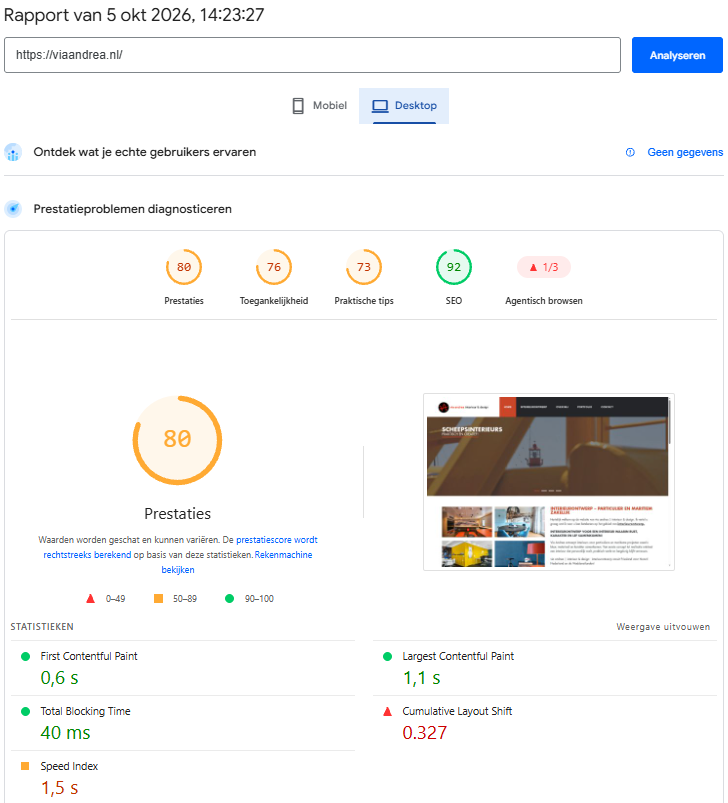Image resolution: width=728 pixels, height=803 pixels.
Task: Open the prestatiescore wordt rechtstreeks berekend link
Action: tap(180, 547)
